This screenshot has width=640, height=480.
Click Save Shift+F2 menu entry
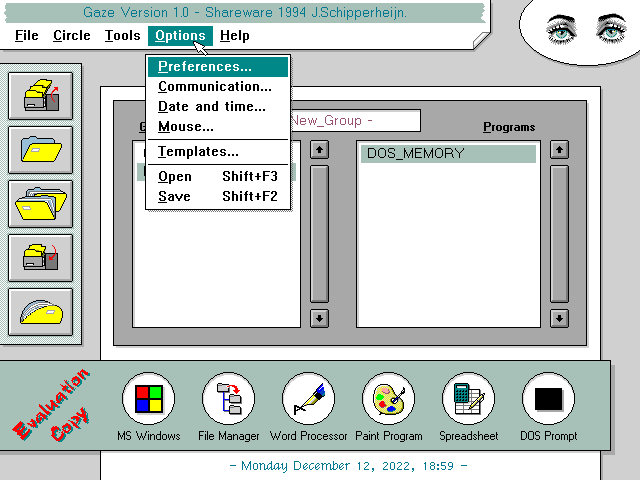click(x=218, y=196)
